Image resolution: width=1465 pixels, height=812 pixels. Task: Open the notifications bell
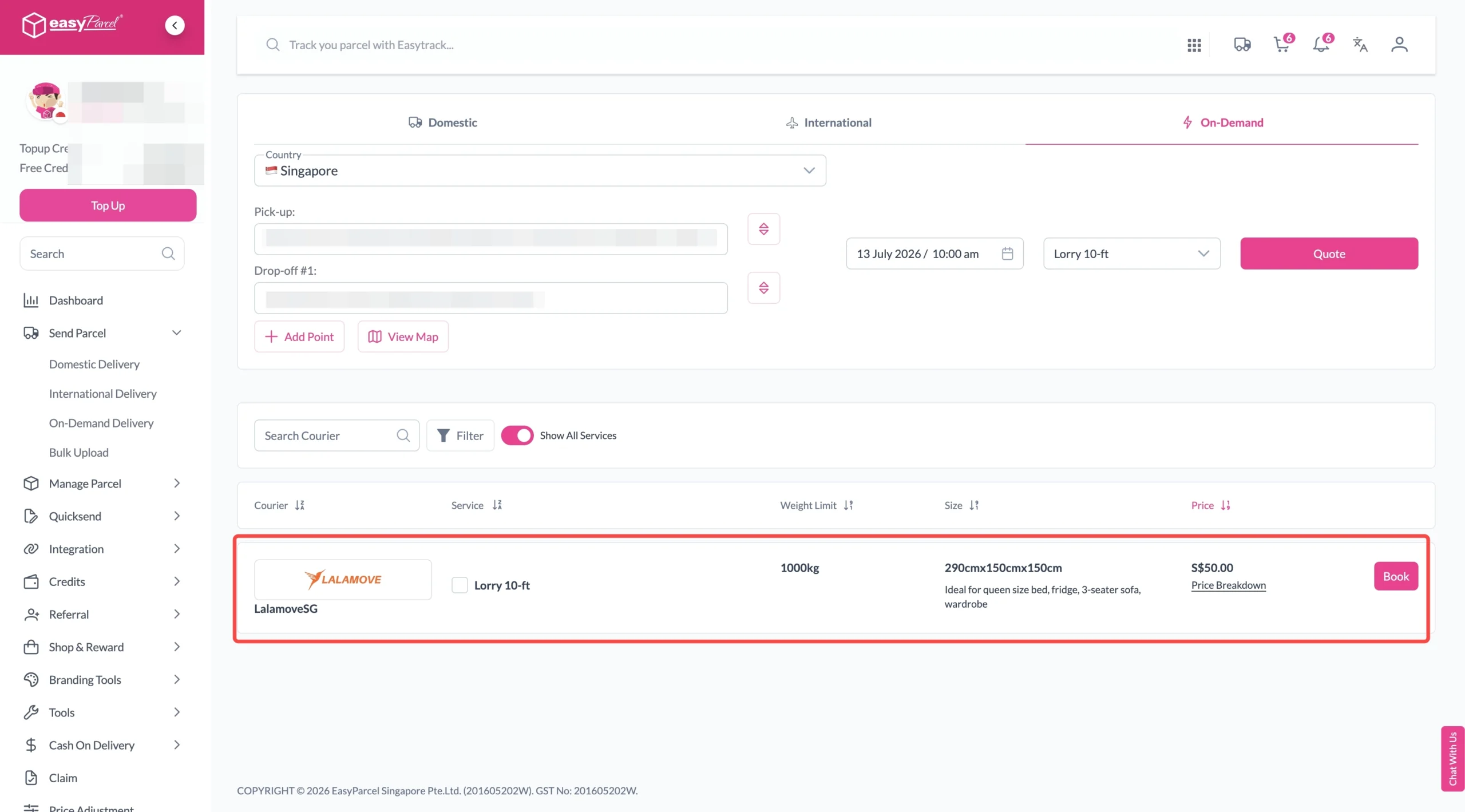1321,44
